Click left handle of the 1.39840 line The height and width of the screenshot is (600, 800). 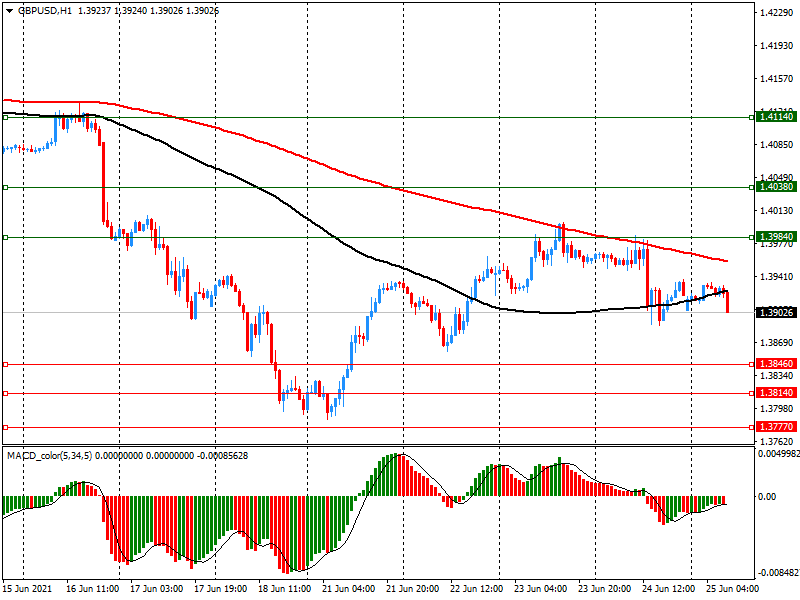pyautogui.click(x=6, y=238)
